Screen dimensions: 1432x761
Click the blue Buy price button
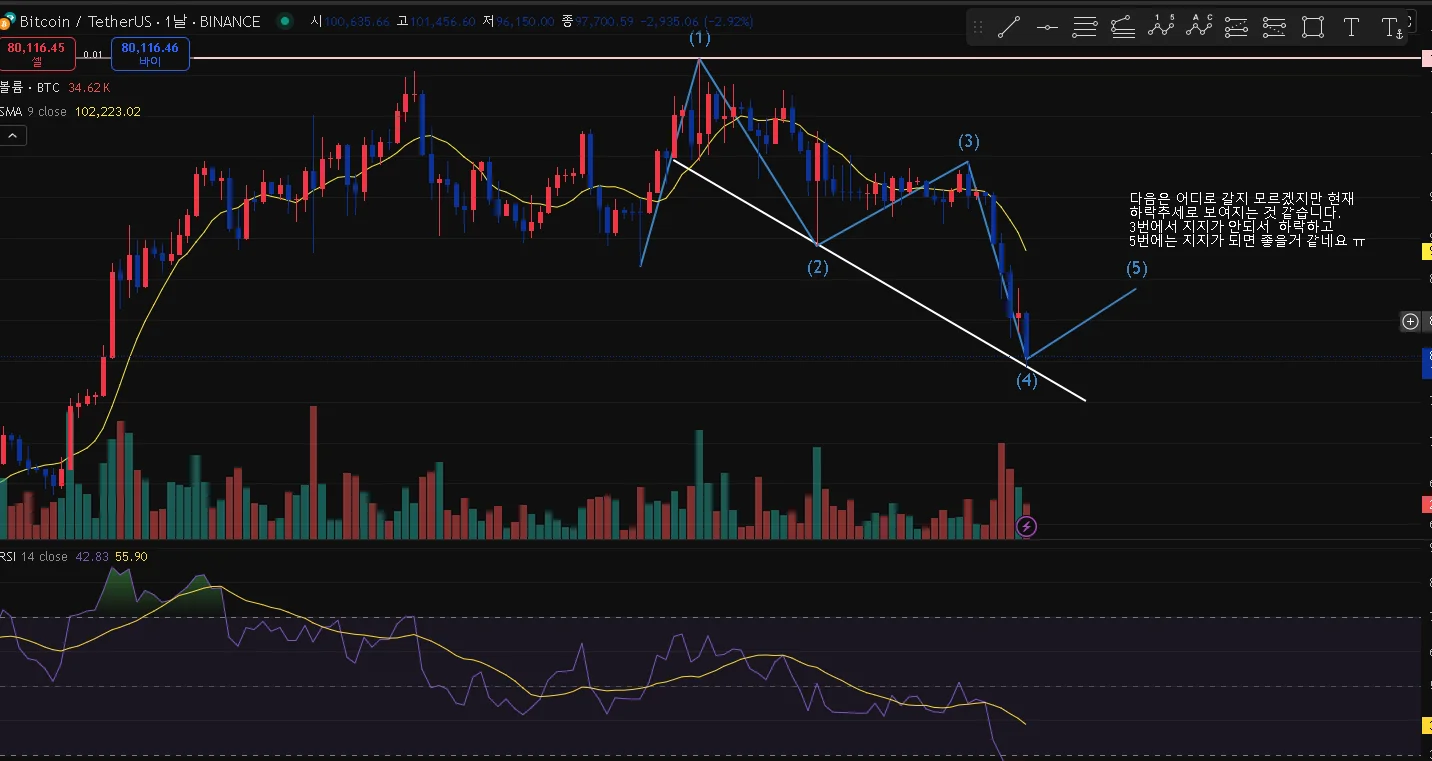(x=150, y=53)
